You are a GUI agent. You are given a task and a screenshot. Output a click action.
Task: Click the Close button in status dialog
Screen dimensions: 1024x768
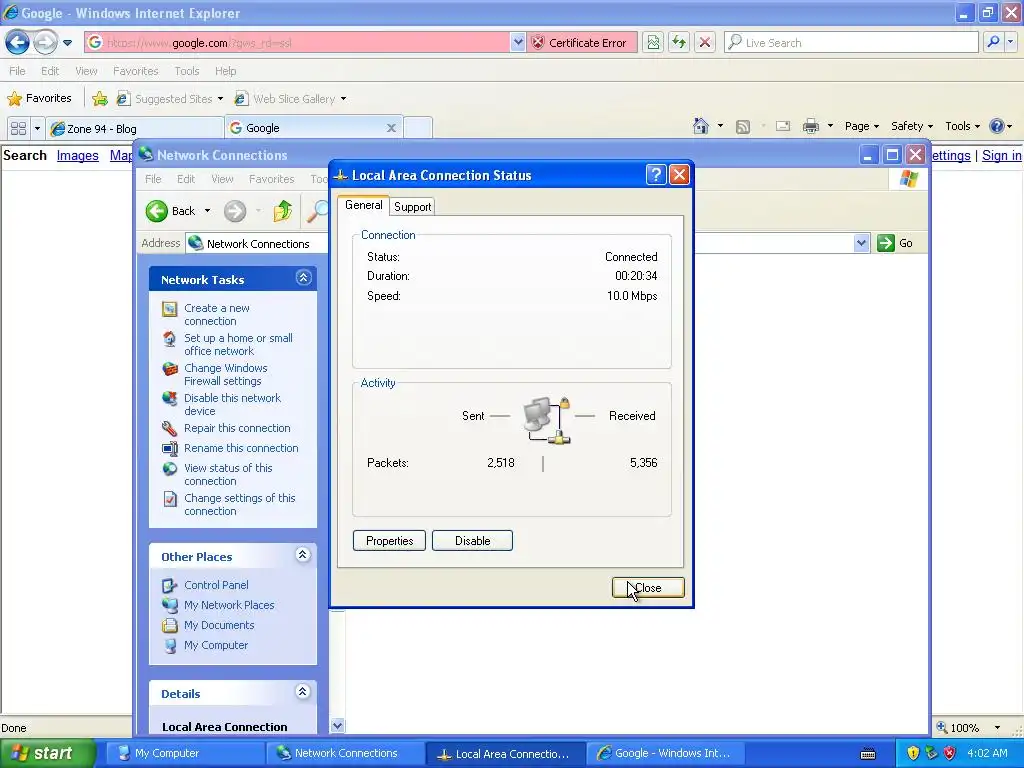coord(648,588)
